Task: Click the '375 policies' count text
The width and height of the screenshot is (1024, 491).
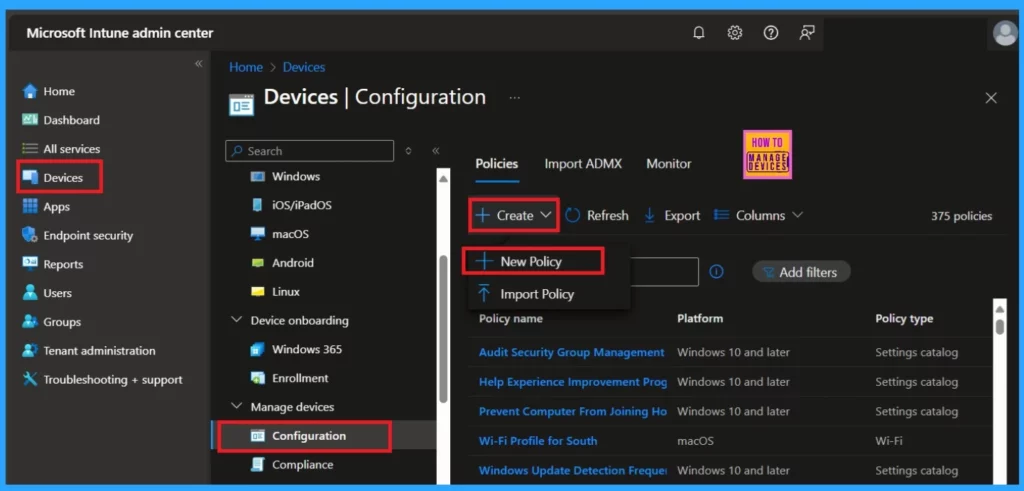Action: tap(961, 216)
